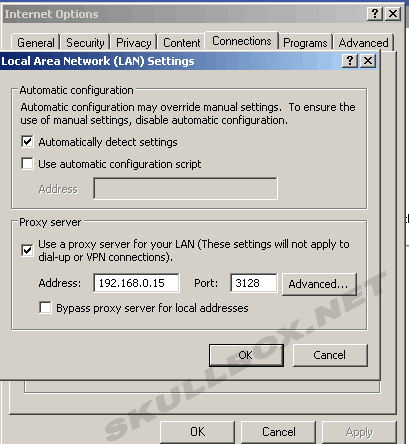Close the LAN Settings dialog with X

368,61
